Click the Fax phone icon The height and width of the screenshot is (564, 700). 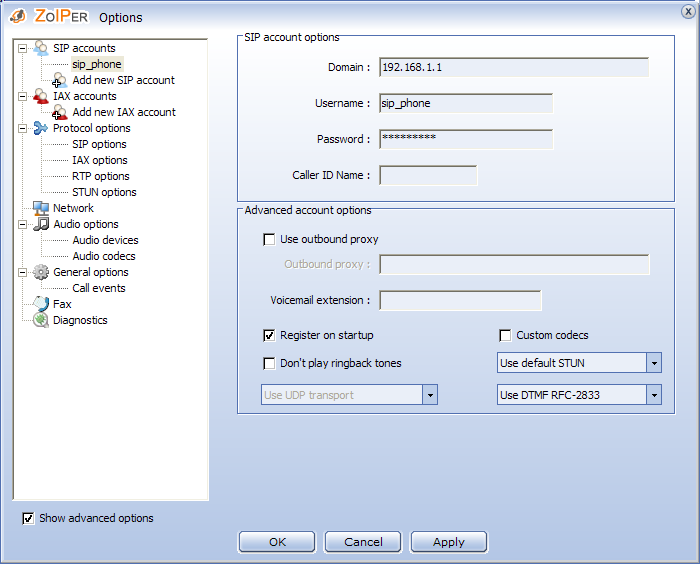click(40, 304)
